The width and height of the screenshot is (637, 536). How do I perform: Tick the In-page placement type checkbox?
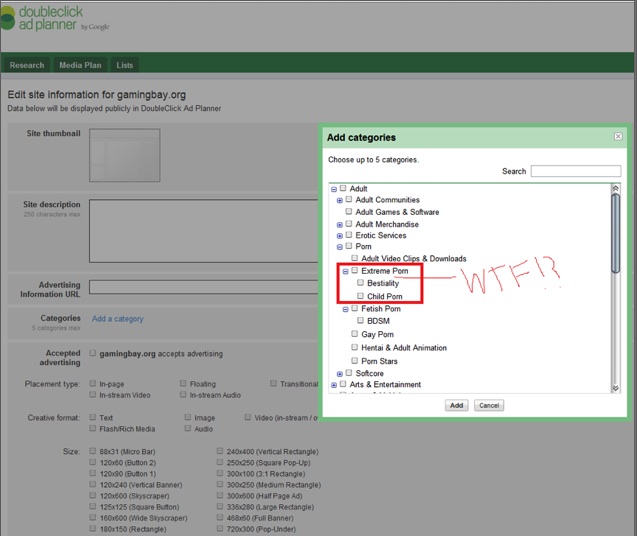pyautogui.click(x=93, y=383)
